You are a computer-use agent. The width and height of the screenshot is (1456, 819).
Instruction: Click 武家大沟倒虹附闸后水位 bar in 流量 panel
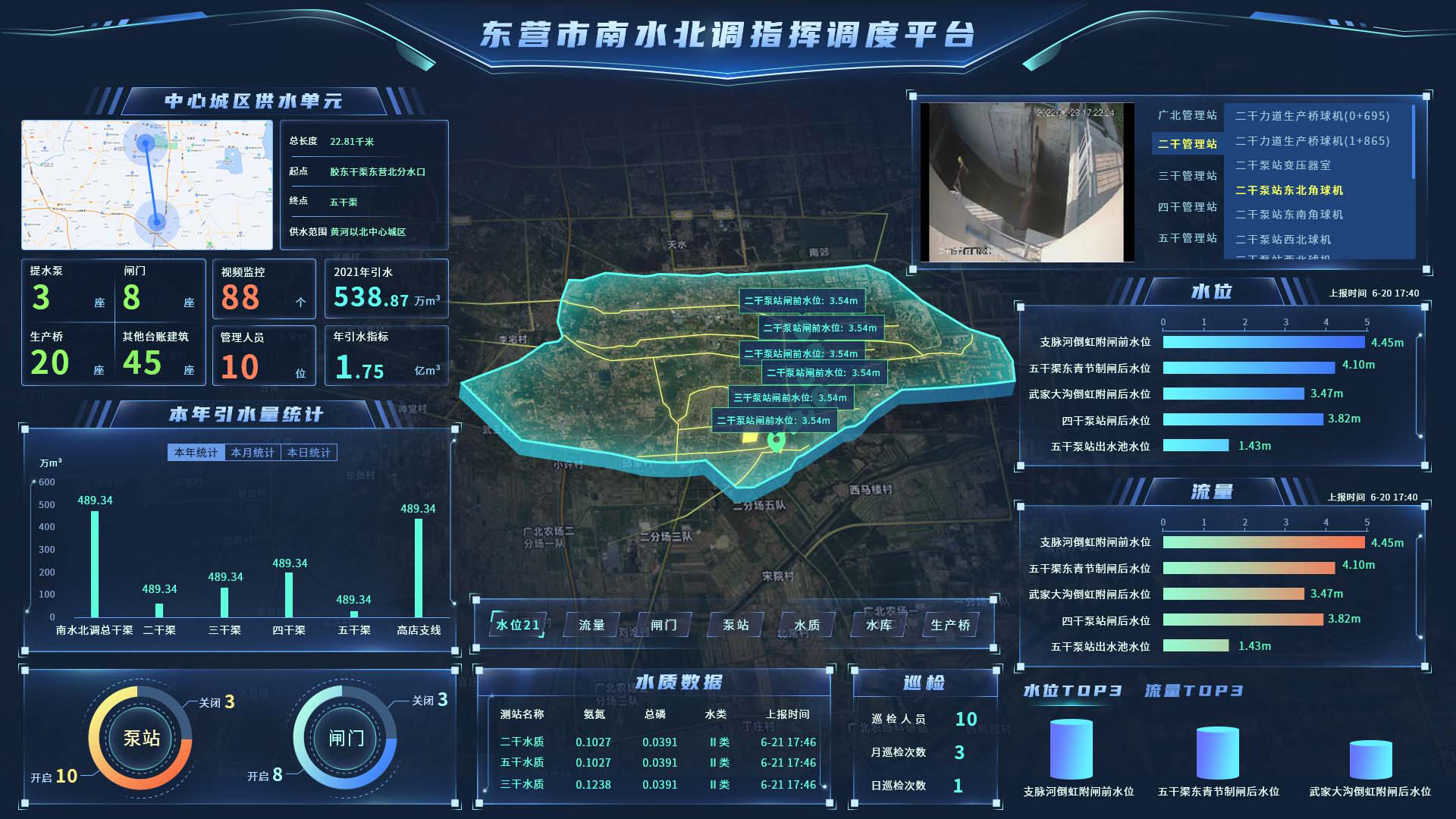(1234, 594)
